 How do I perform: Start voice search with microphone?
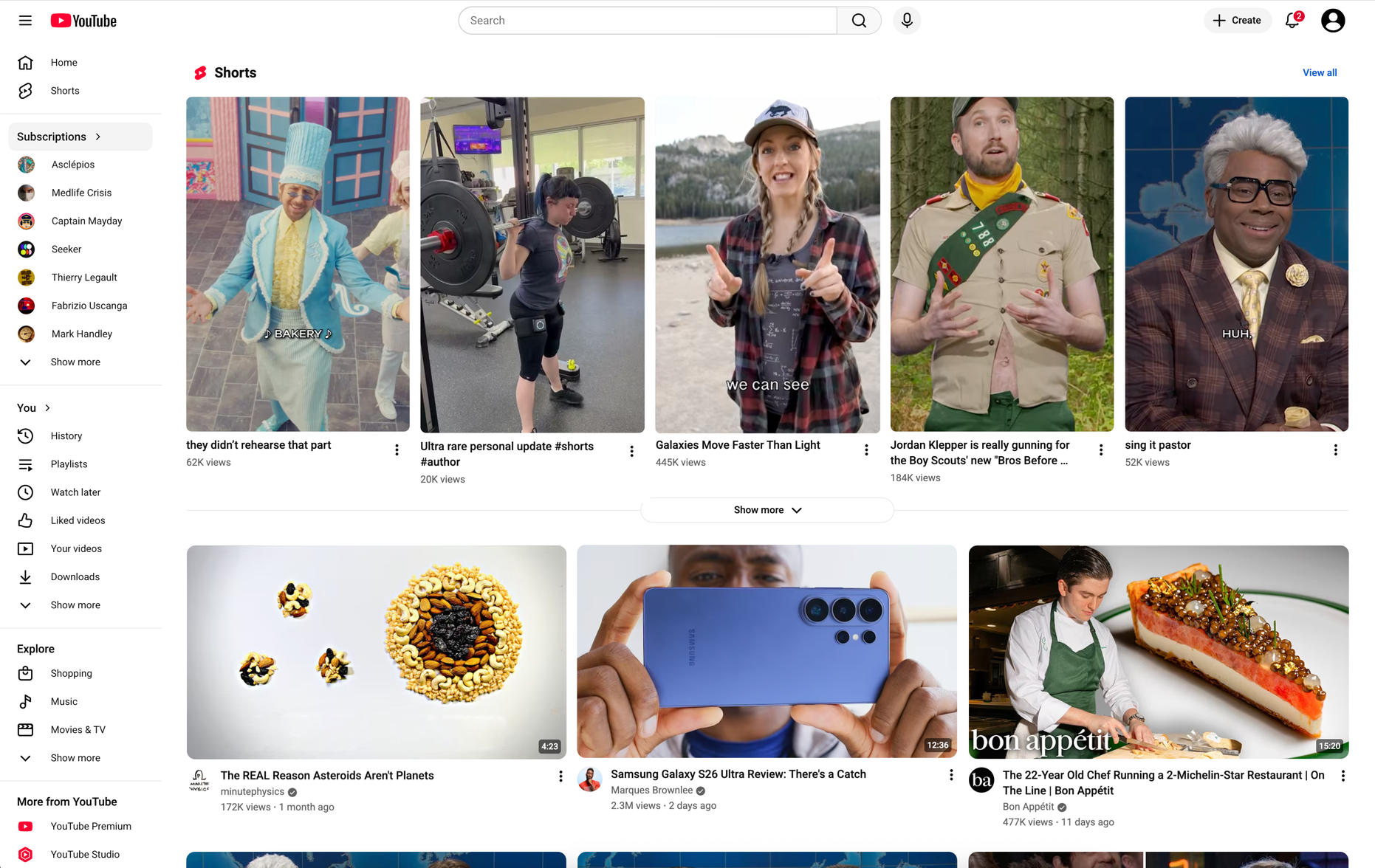907,21
